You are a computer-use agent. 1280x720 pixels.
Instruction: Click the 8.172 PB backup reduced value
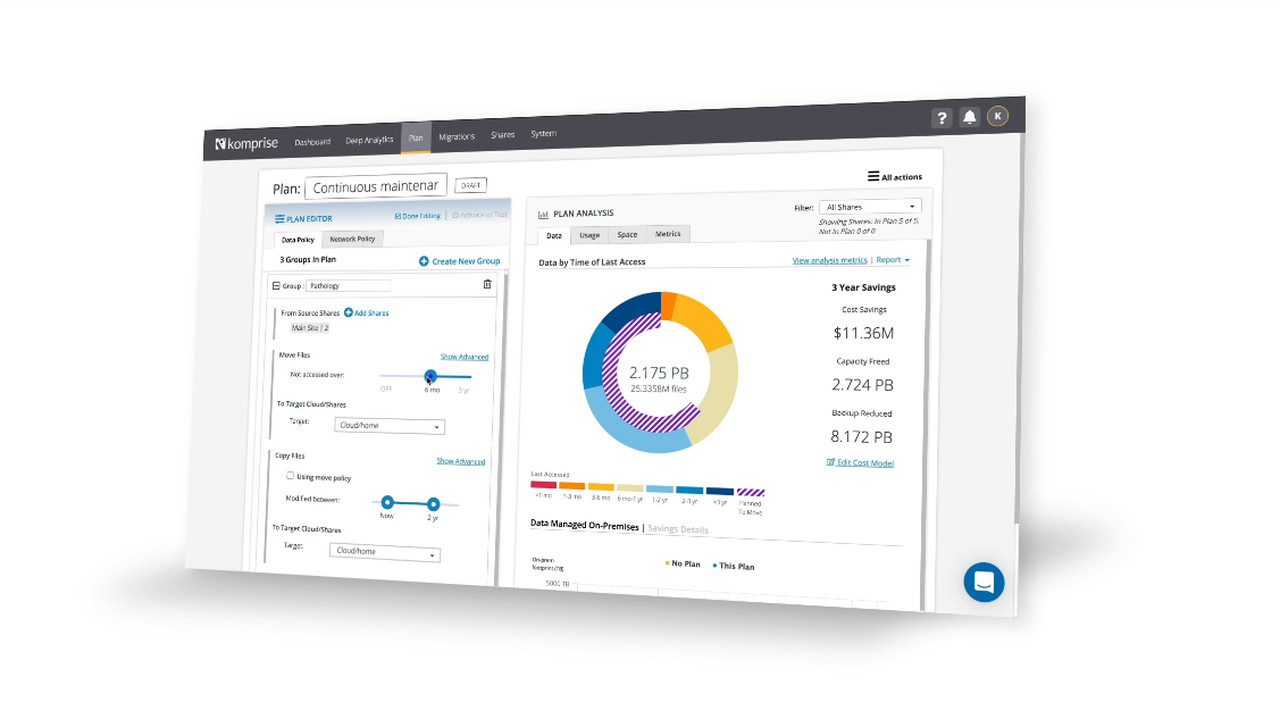[x=861, y=437]
